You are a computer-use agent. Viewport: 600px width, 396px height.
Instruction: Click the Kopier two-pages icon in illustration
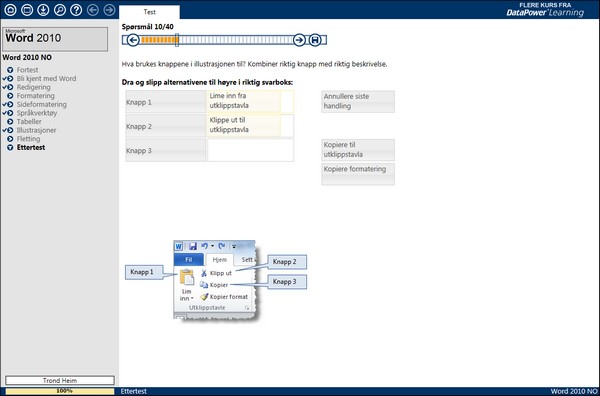tap(204, 285)
